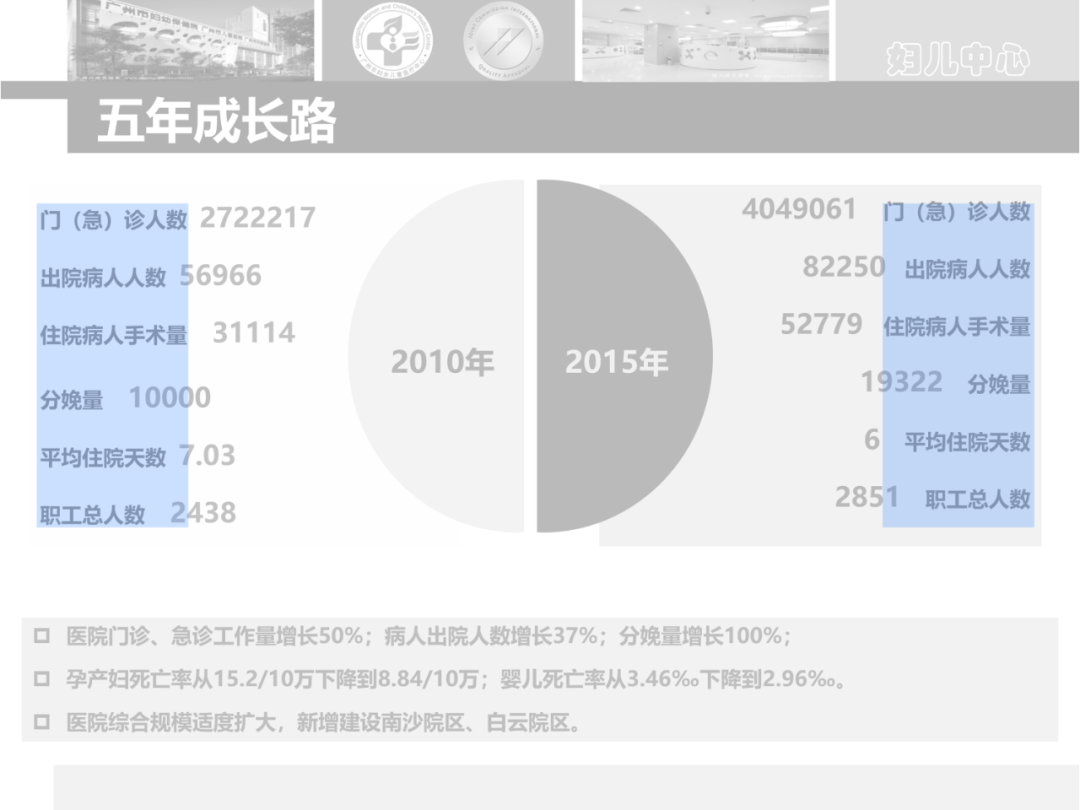
Task: Click the 2010年 half of the pie
Action: (x=436, y=356)
